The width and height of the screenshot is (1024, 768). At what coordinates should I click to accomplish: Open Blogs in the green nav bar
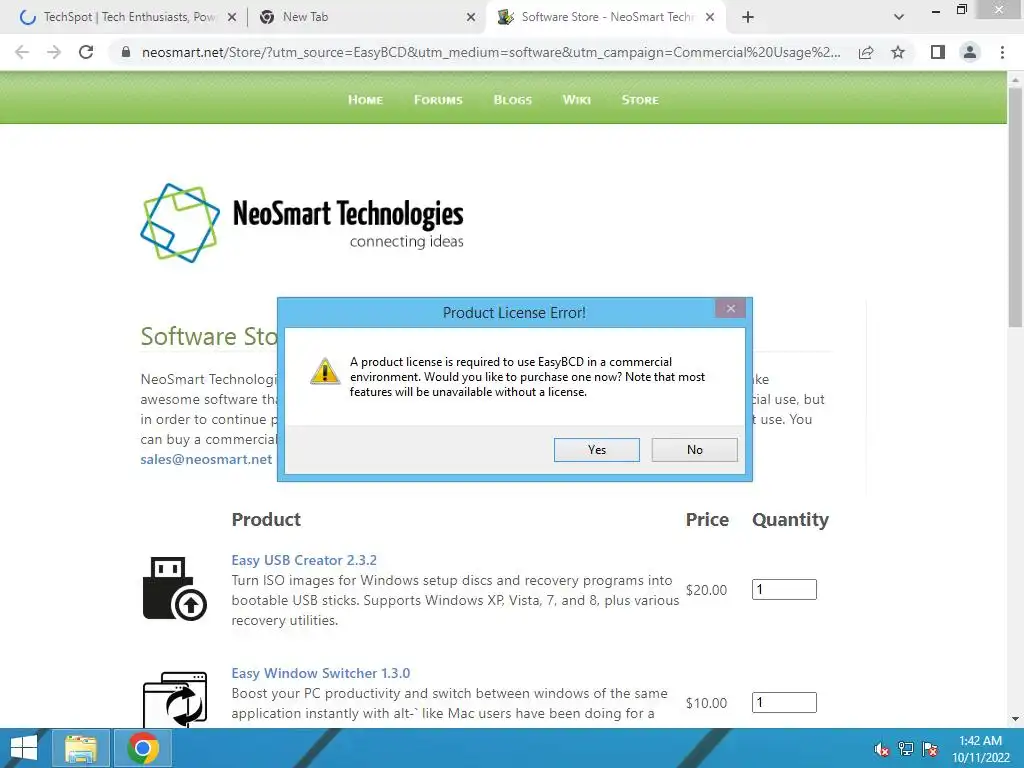pyautogui.click(x=513, y=100)
